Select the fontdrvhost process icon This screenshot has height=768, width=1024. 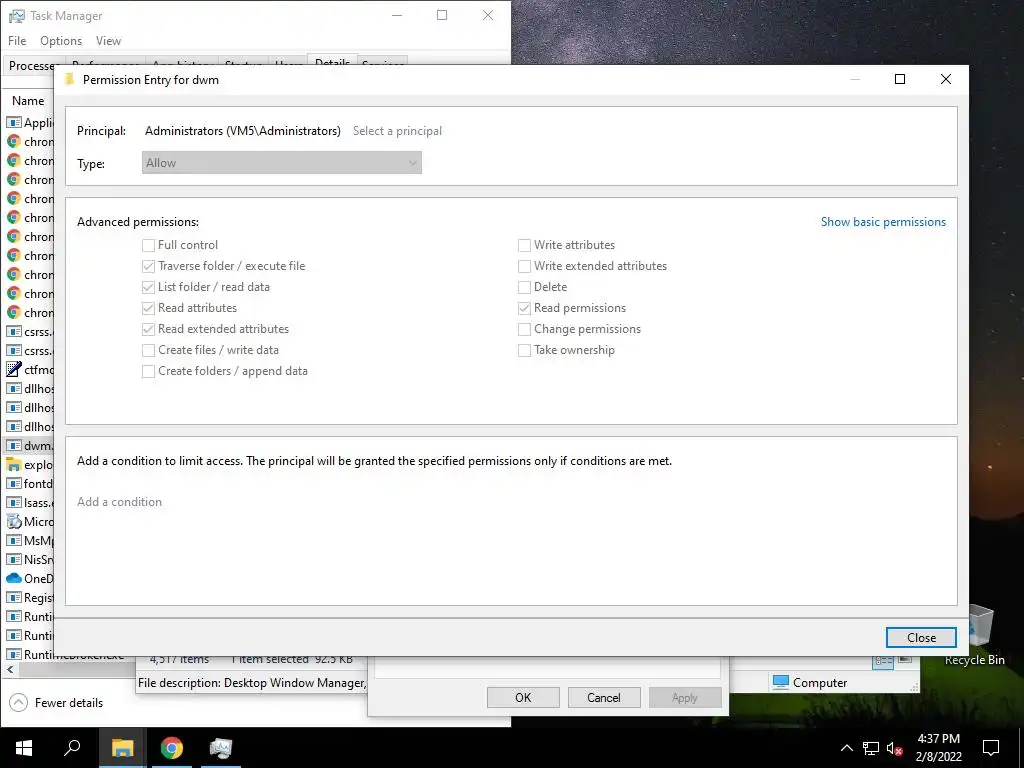pyautogui.click(x=14, y=484)
